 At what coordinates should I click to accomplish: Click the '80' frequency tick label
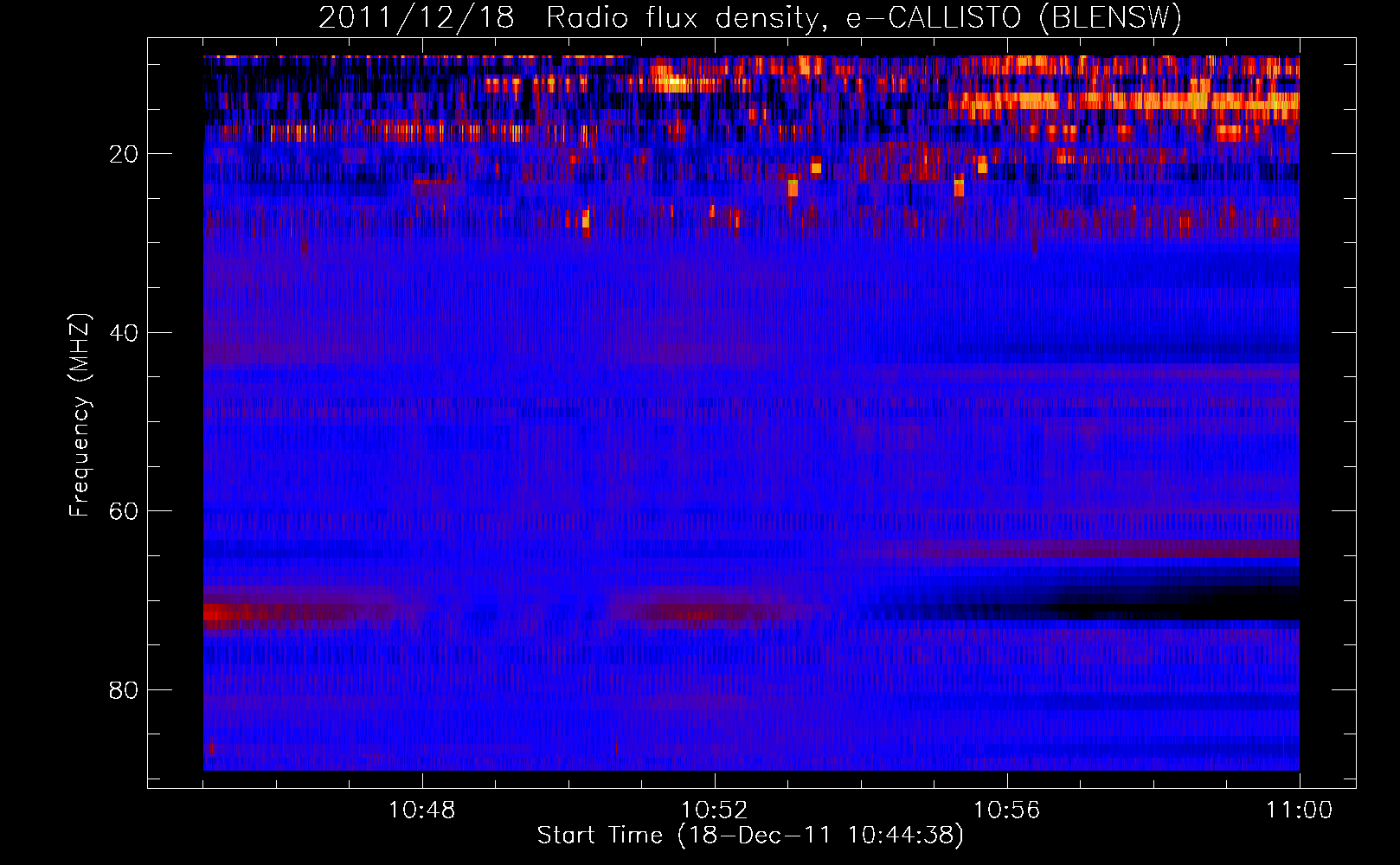pos(124,690)
